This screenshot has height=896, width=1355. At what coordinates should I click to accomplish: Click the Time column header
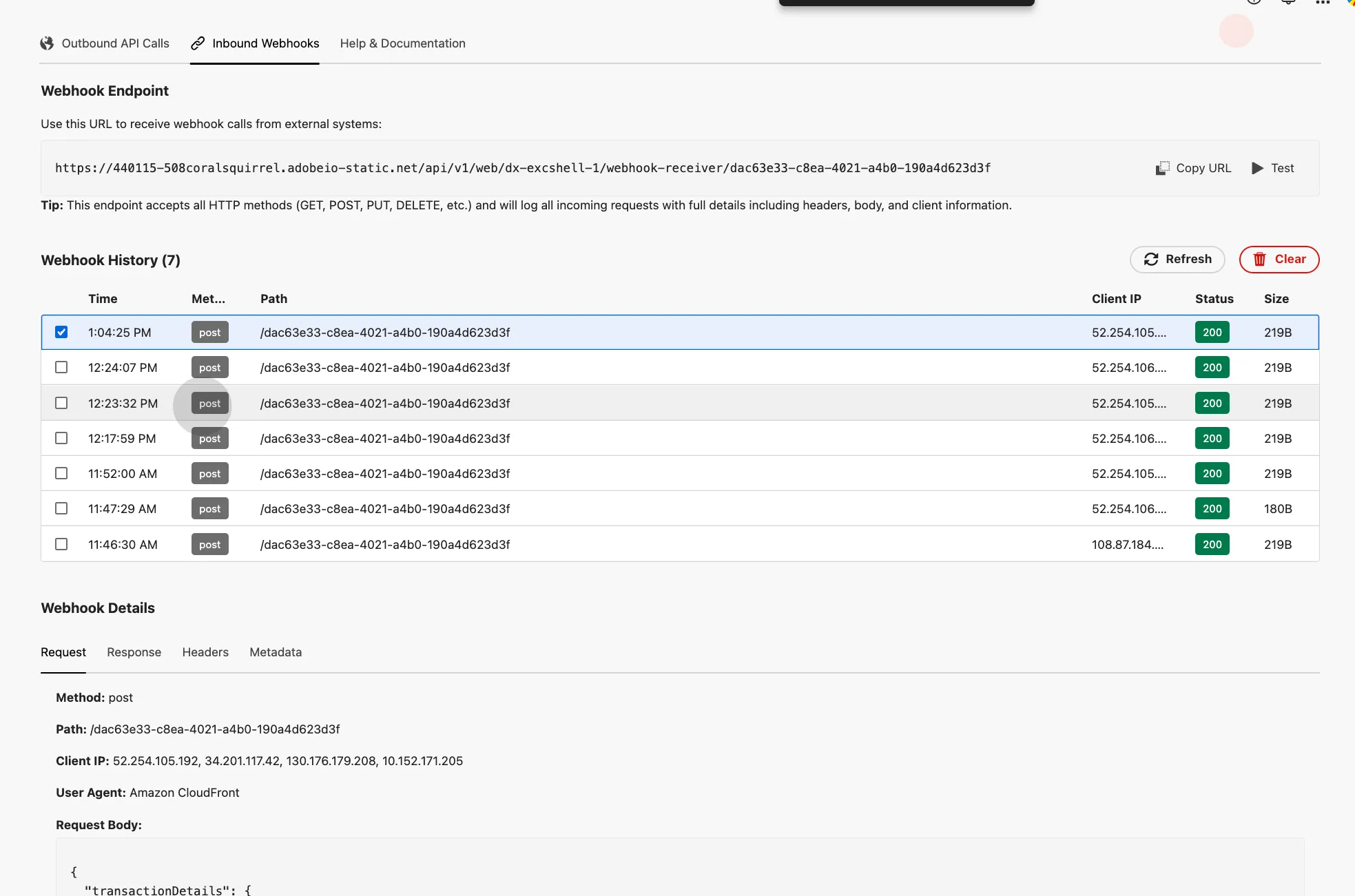pyautogui.click(x=103, y=299)
